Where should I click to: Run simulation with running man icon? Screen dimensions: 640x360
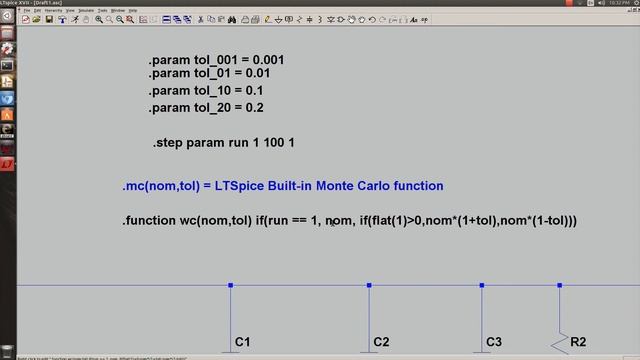point(76,20)
